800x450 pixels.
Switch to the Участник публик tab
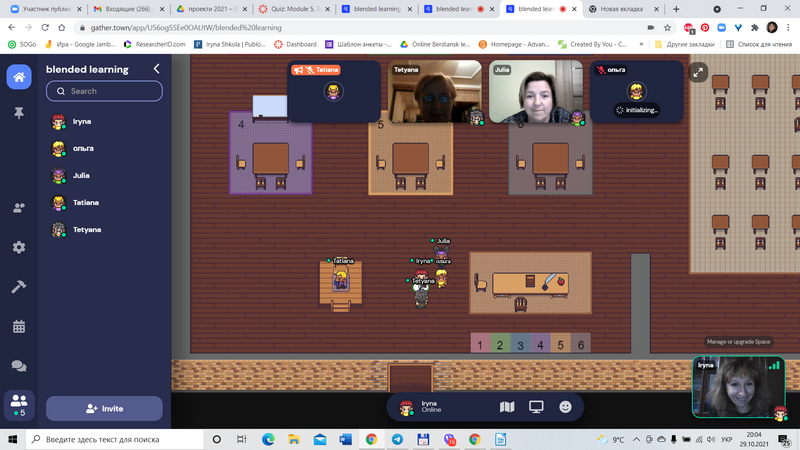[x=46, y=9]
